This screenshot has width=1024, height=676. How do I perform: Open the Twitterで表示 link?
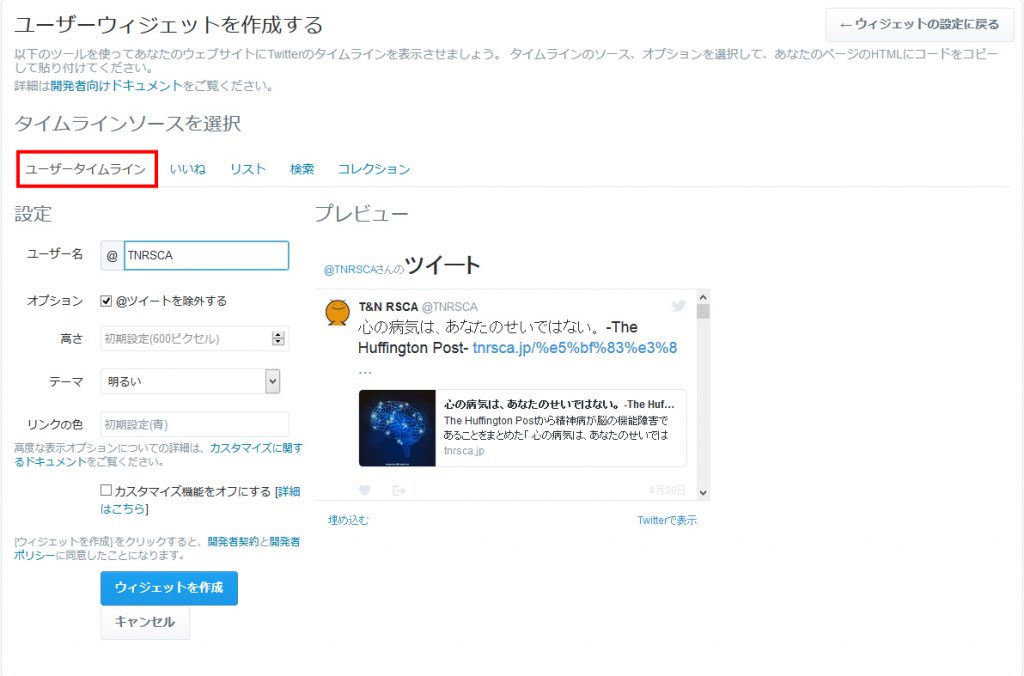667,520
